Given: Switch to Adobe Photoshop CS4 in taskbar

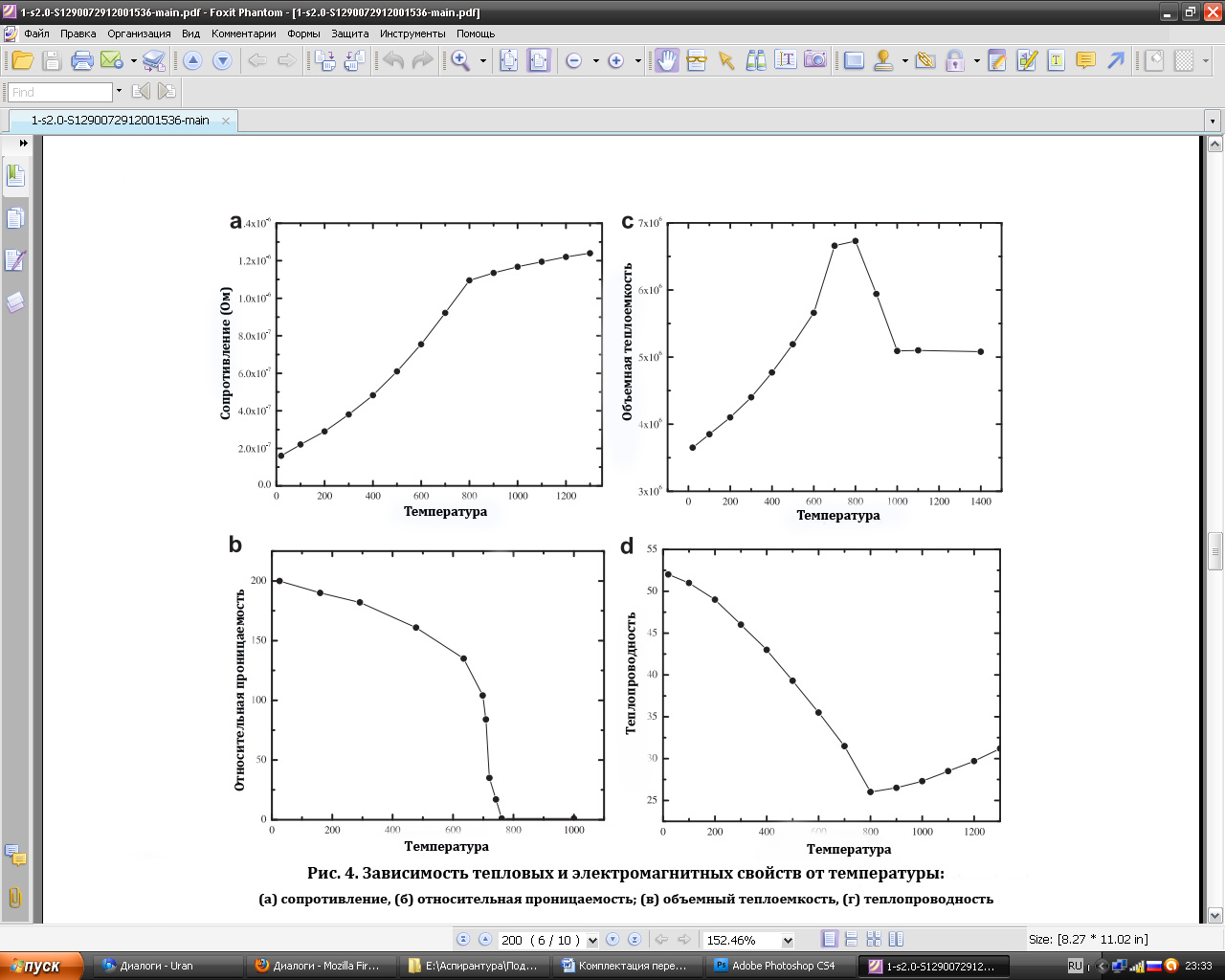Looking at the screenshot, I should point(780,966).
